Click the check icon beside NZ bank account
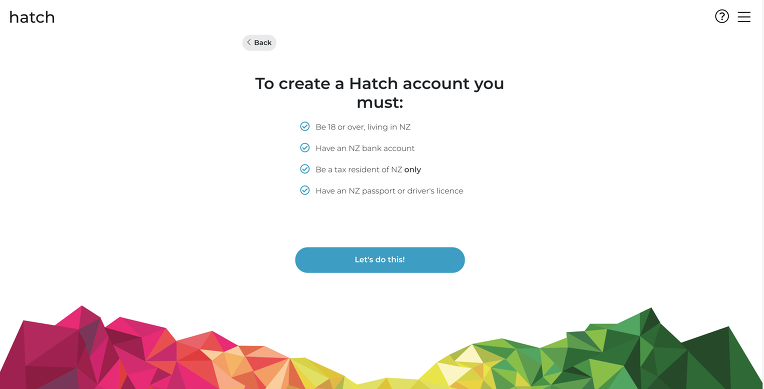The width and height of the screenshot is (764, 389). (305, 148)
